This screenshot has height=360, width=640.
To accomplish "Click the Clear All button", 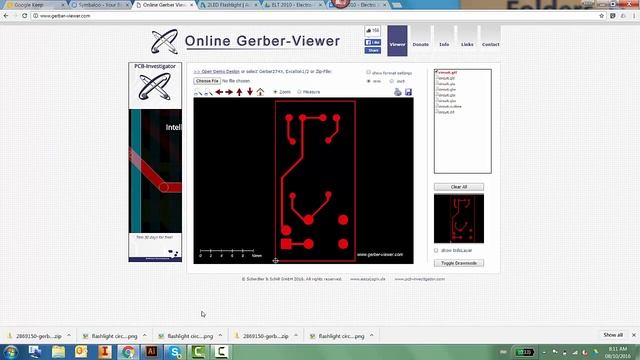I will click(459, 187).
